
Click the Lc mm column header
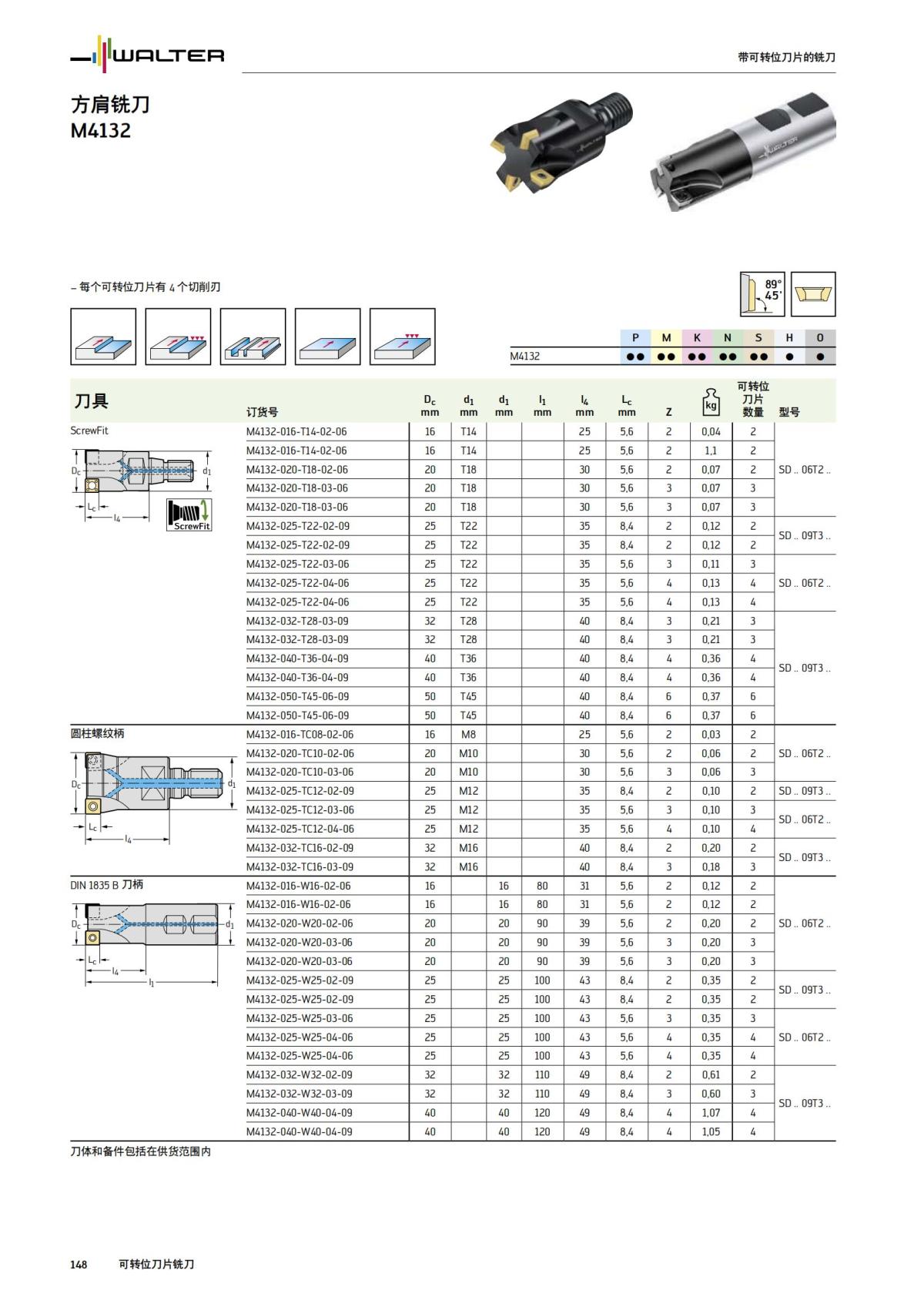coord(627,406)
